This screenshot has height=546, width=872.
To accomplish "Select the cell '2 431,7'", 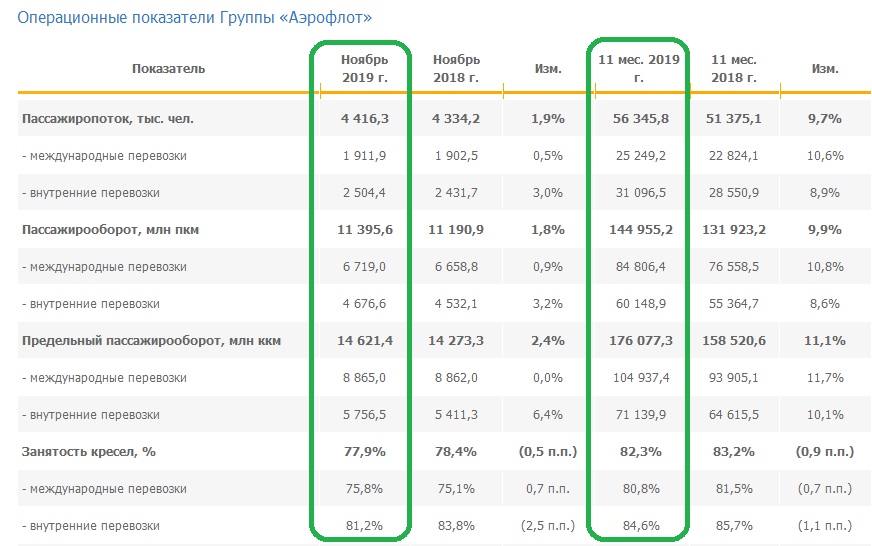I will (x=456, y=193).
